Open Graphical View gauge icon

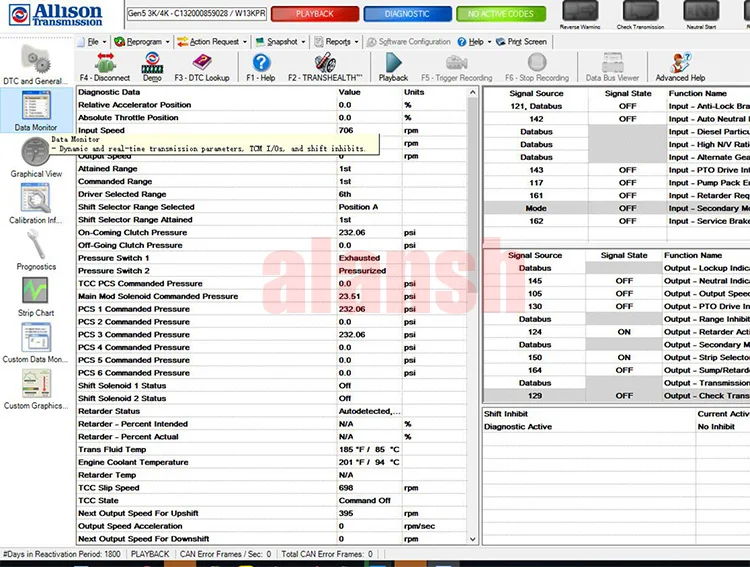tap(35, 152)
